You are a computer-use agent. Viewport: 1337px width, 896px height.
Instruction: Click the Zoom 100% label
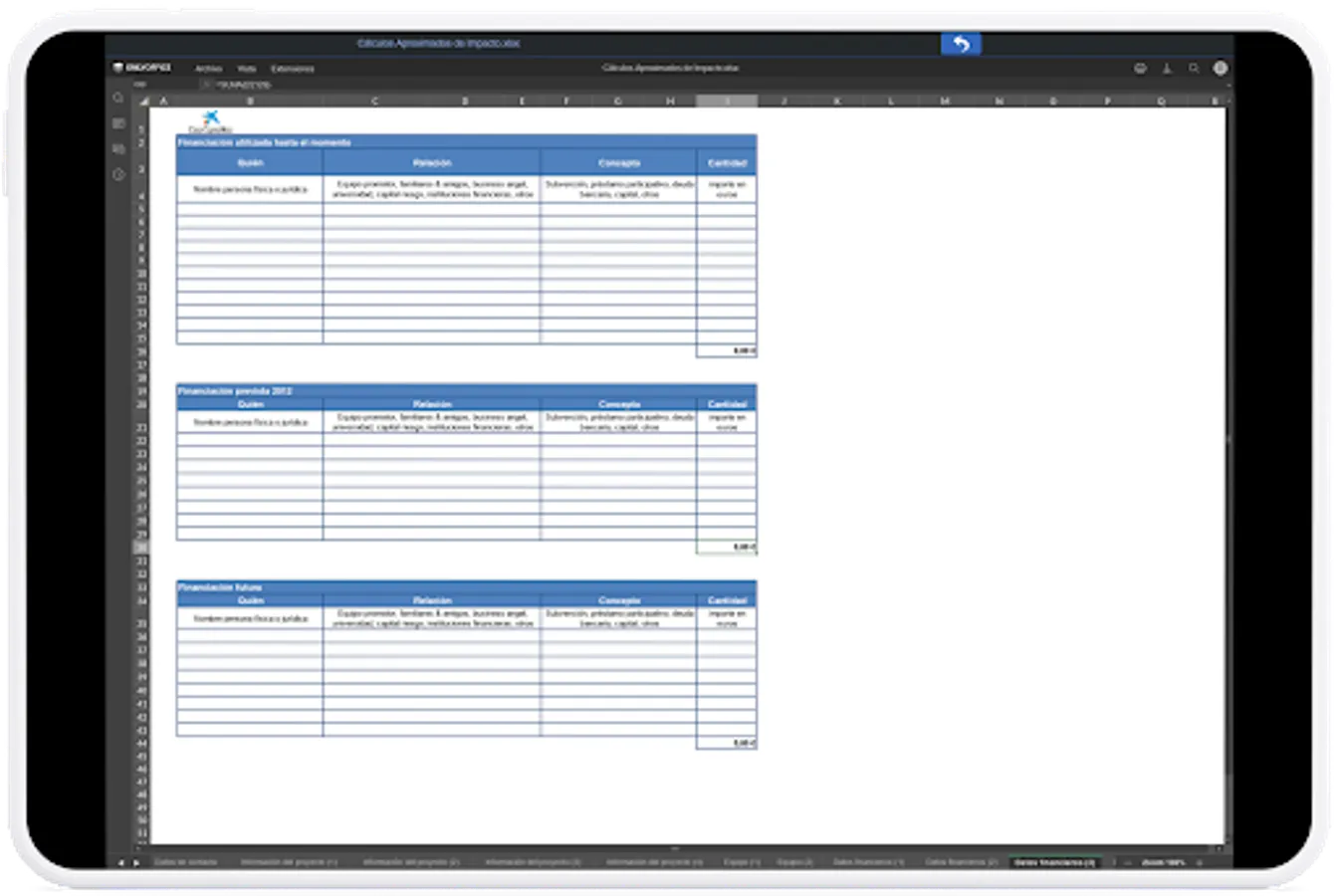1164,862
